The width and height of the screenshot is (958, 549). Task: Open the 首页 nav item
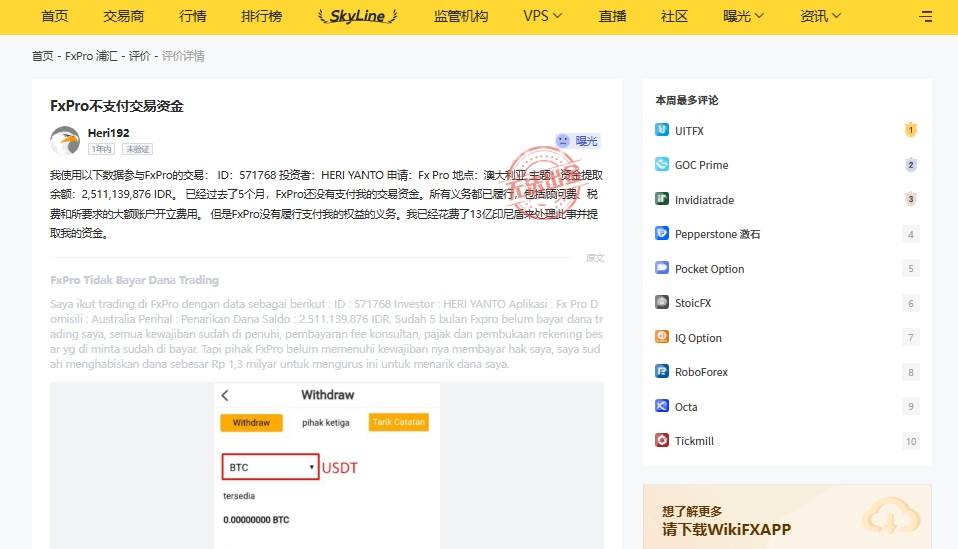tap(54, 16)
